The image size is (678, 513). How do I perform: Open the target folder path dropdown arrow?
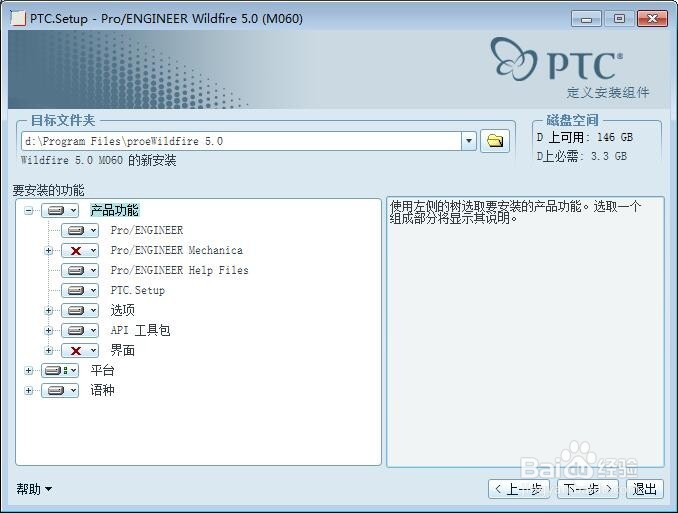click(469, 141)
